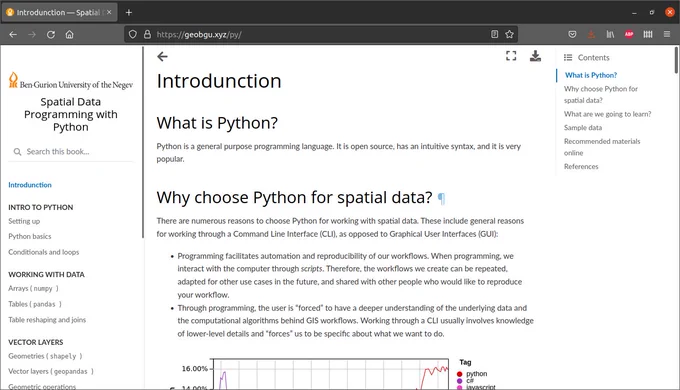Open Conditionals and loops chapter
The image size is (680, 390).
[43, 252]
